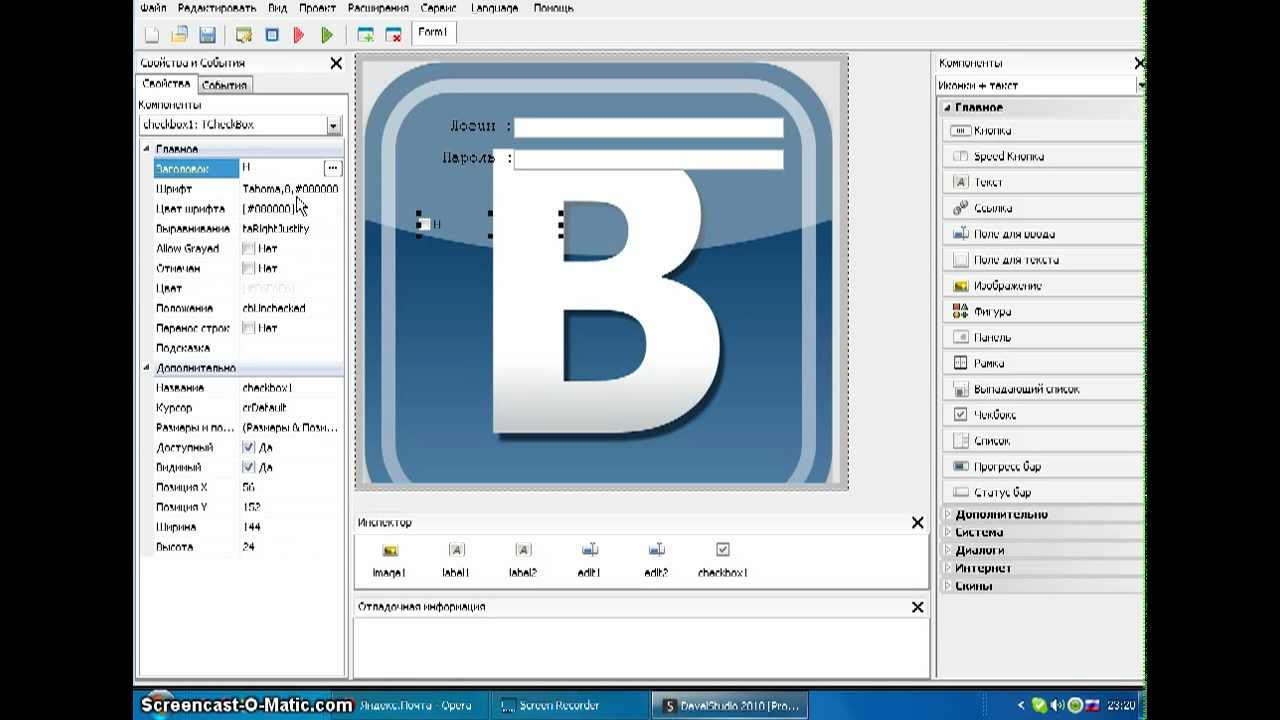Click the Save floppy disk icon
Viewport: 1280px width, 720px height.
(207, 35)
